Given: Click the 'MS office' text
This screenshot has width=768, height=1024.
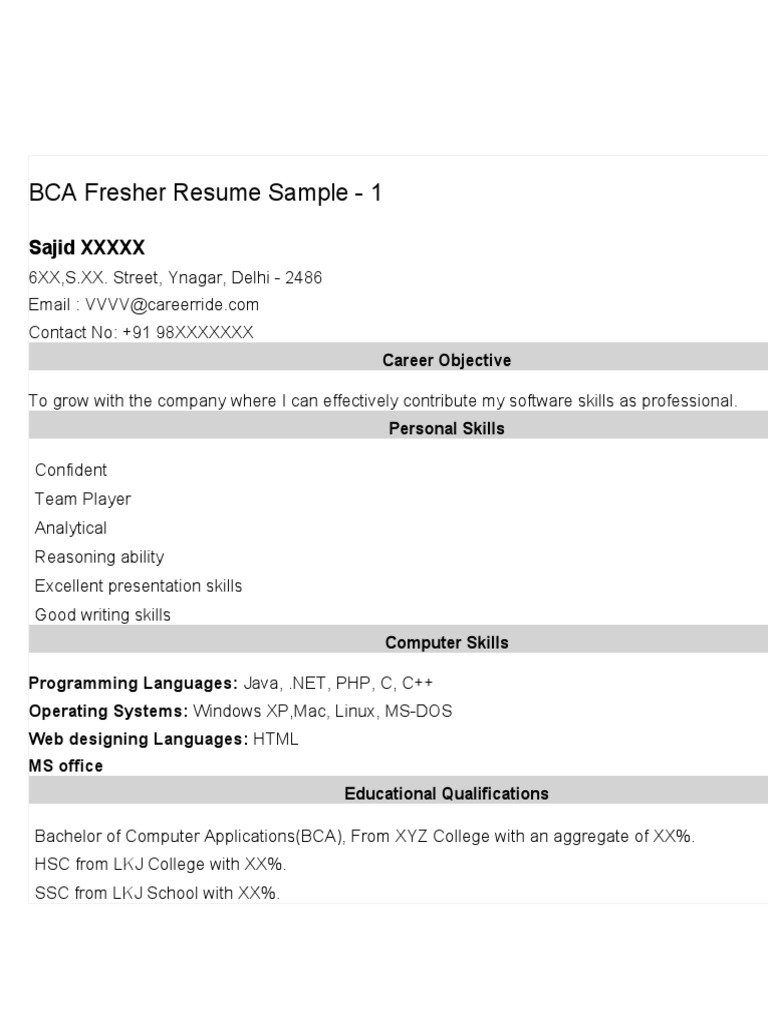Looking at the screenshot, I should [66, 766].
